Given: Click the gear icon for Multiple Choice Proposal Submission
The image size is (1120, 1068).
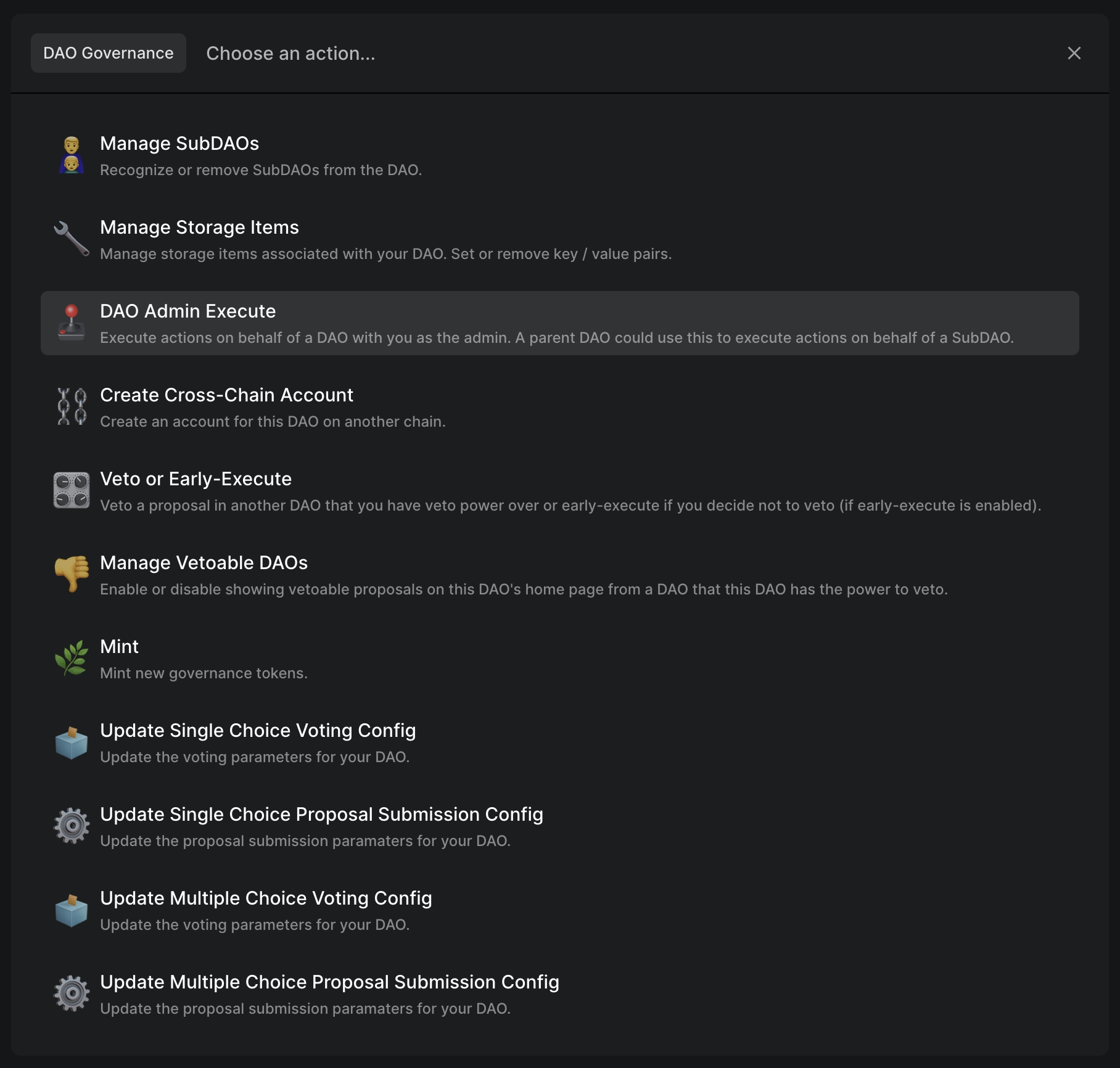Looking at the screenshot, I should [x=72, y=994].
